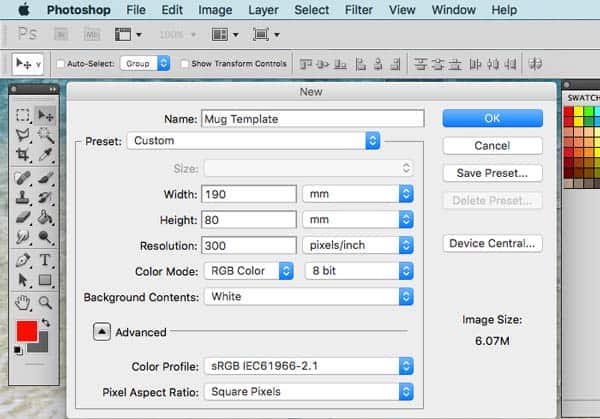Open the Photoshop application menu
The width and height of the screenshot is (600, 419).
79,10
